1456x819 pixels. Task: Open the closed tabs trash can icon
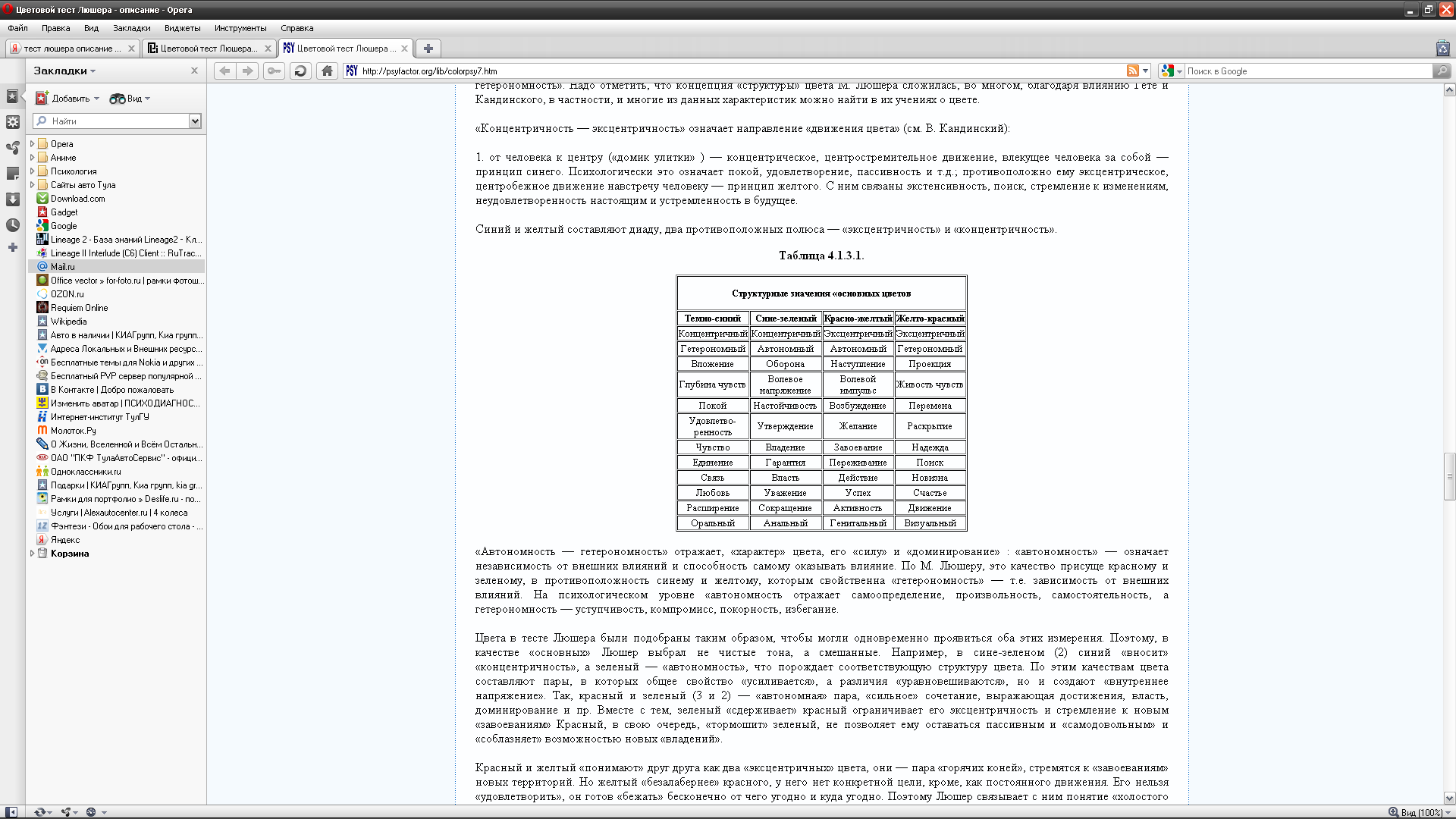point(1442,48)
